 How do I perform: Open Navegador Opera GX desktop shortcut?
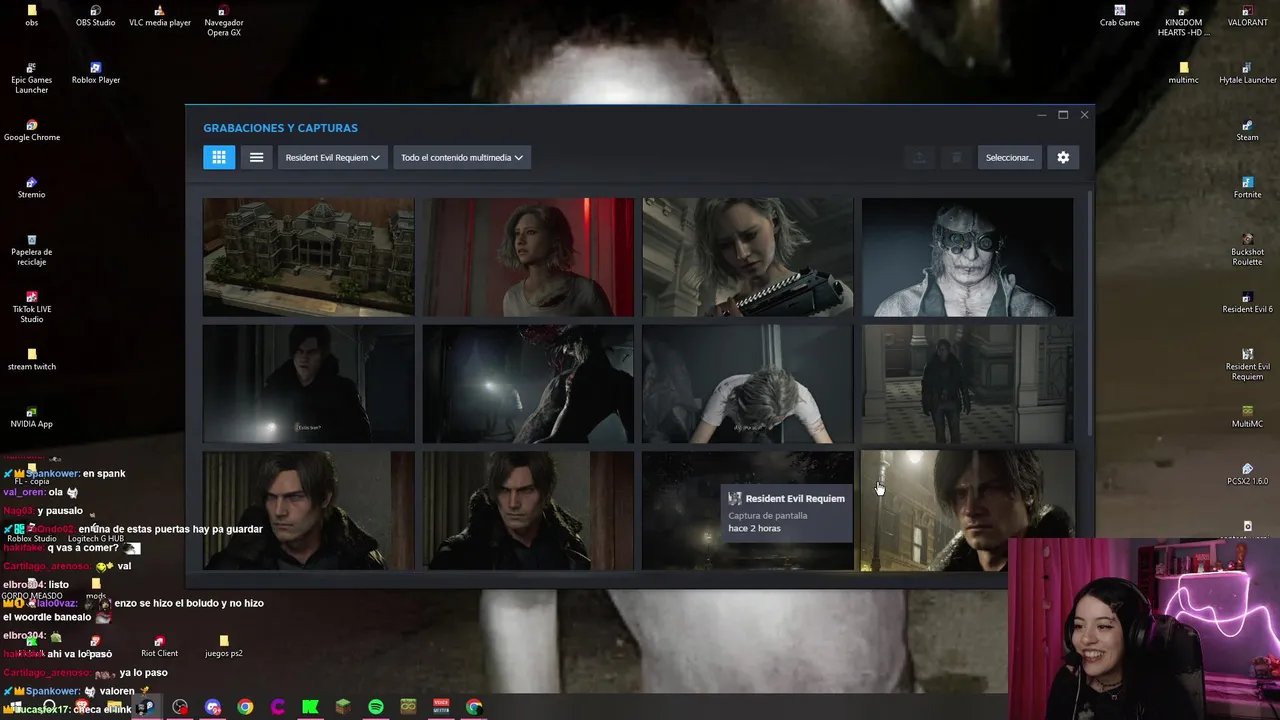[x=224, y=21]
